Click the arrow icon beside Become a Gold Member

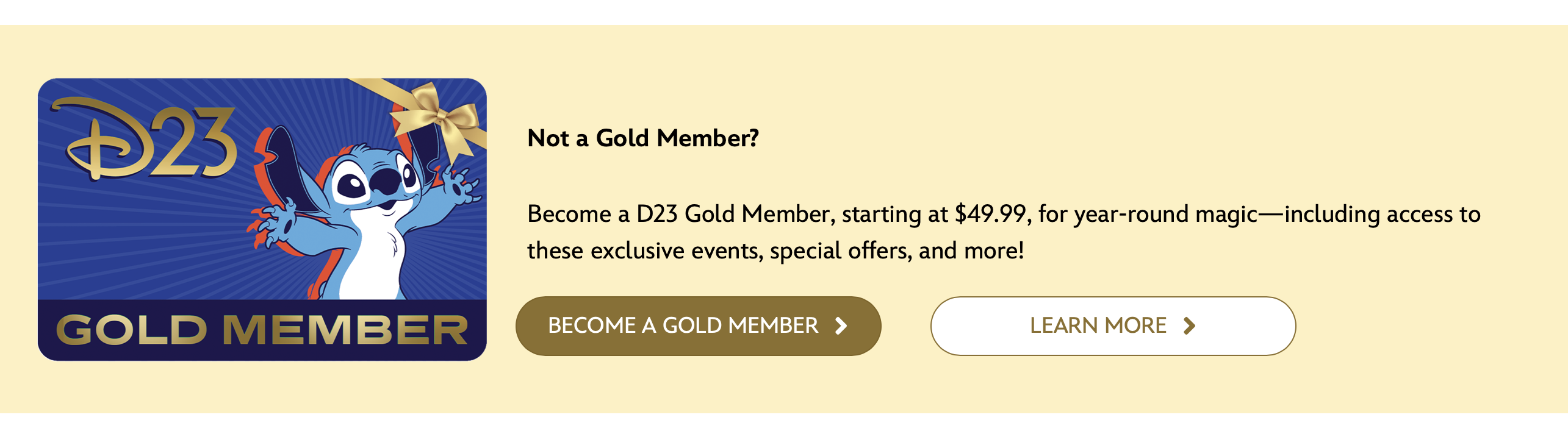pyautogui.click(x=841, y=326)
